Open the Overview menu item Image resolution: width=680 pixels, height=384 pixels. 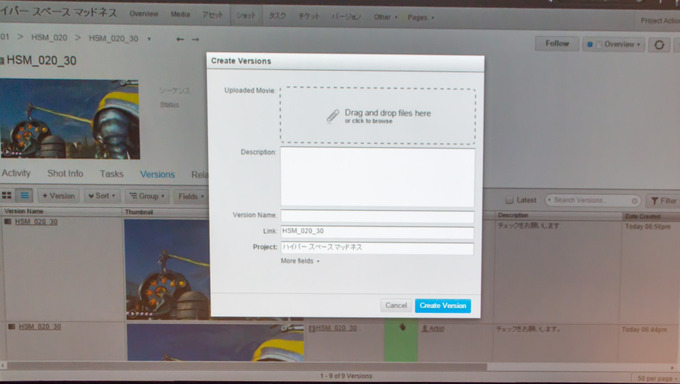tap(144, 14)
